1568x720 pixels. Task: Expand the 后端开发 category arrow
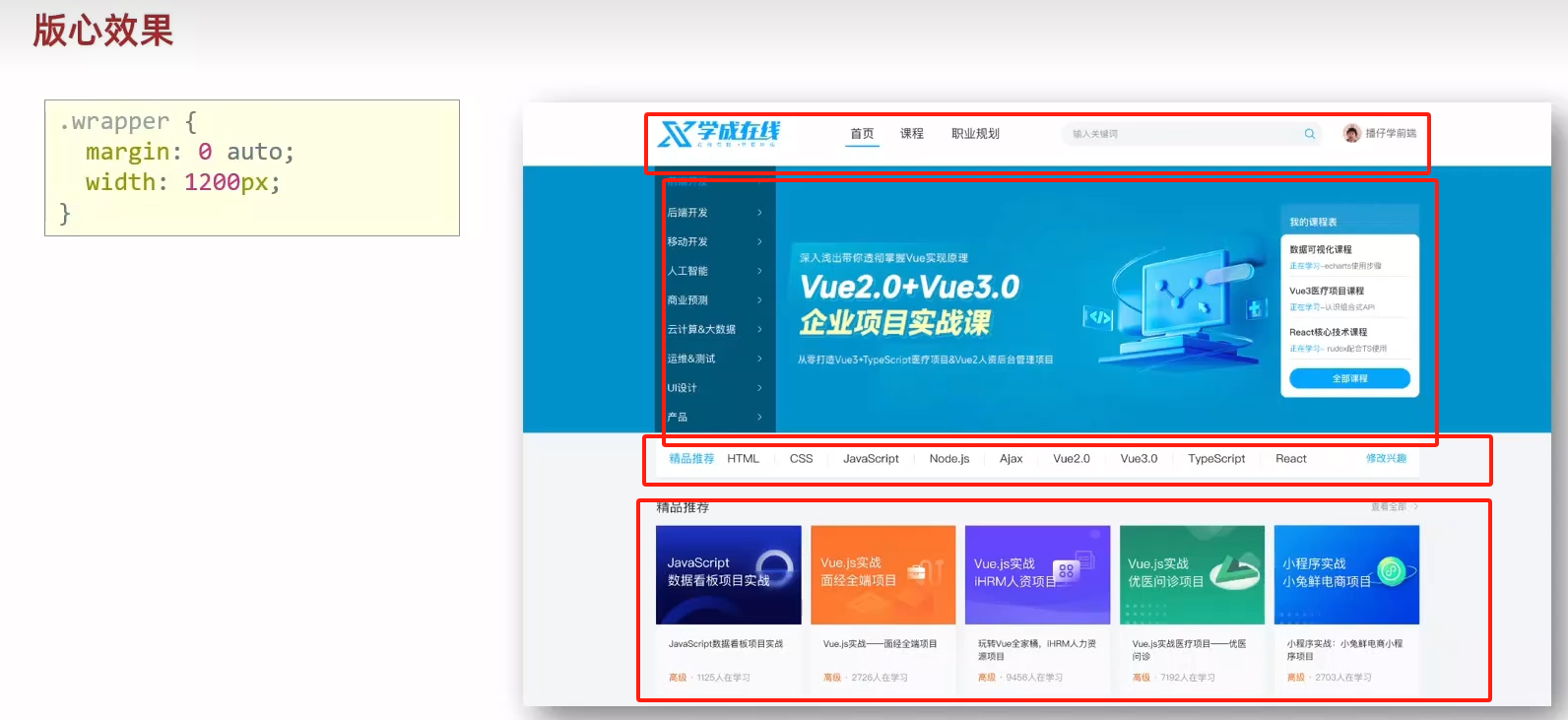click(759, 213)
